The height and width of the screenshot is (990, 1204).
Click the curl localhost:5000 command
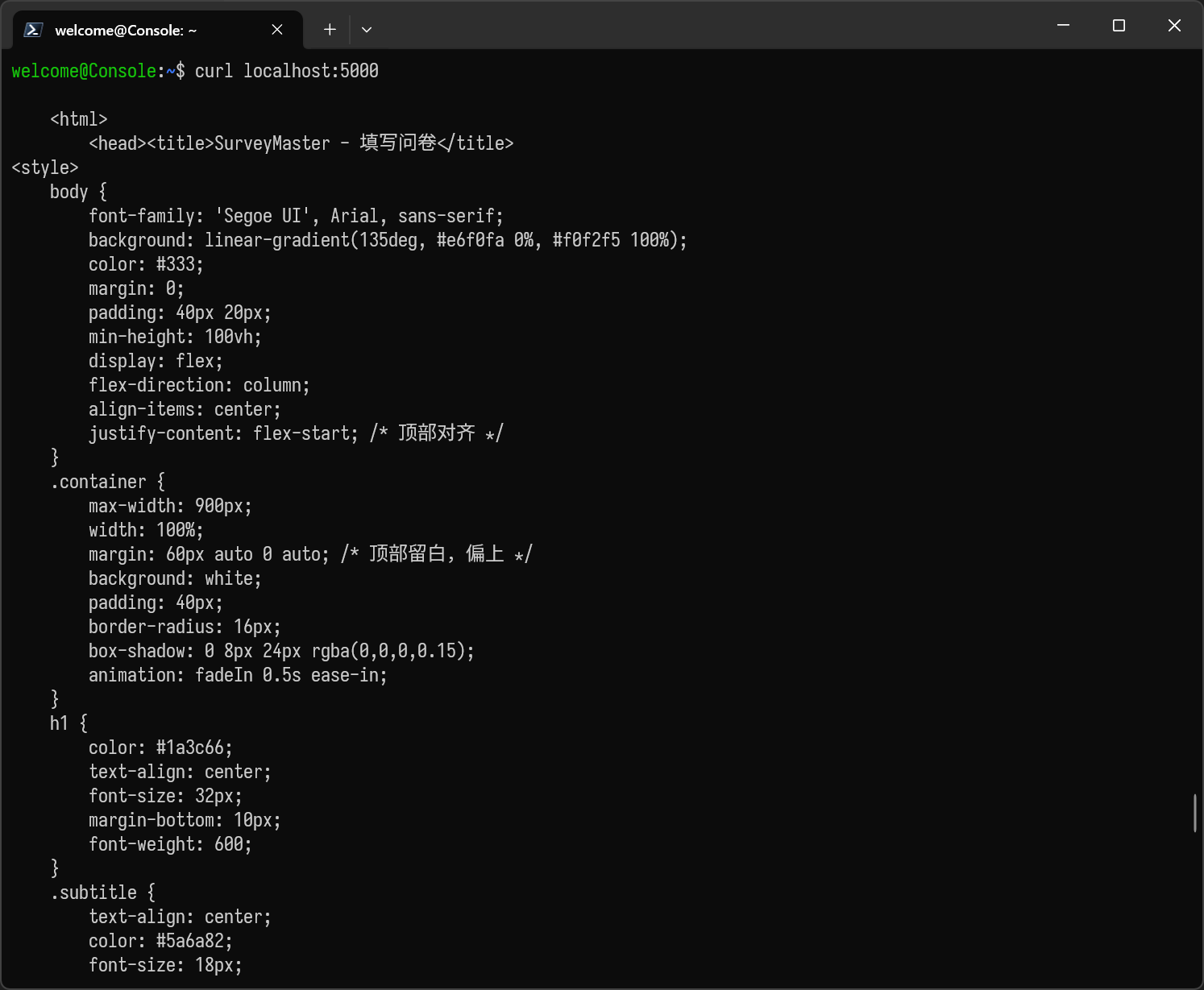pos(286,71)
